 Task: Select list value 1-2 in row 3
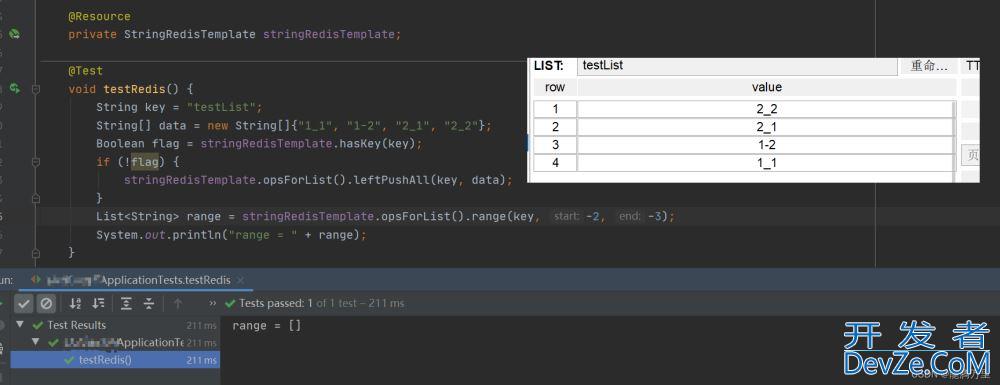766,145
